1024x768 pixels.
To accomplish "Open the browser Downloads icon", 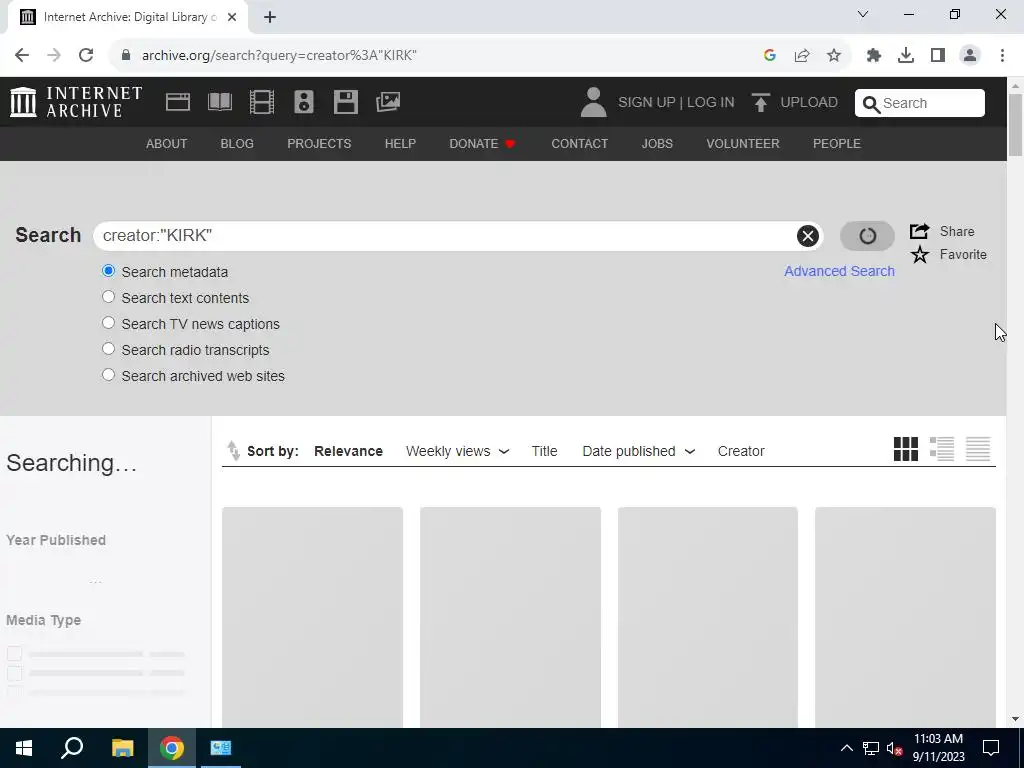I will [905, 56].
